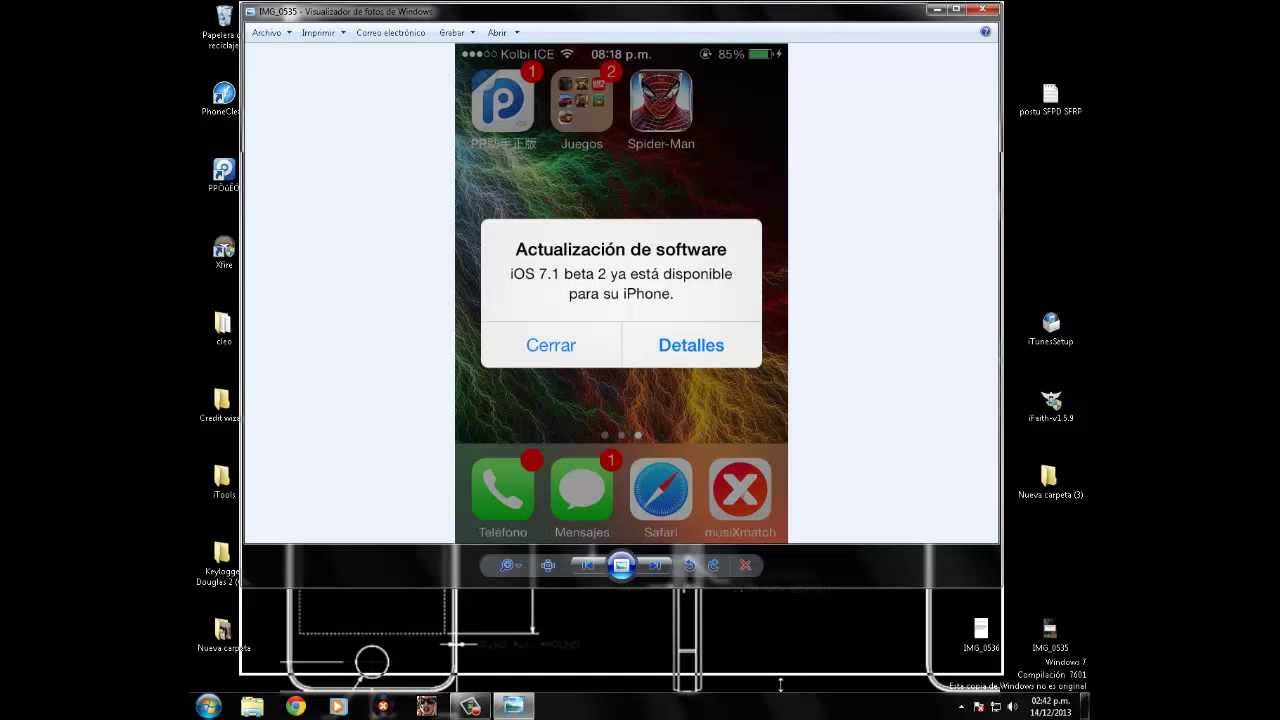The width and height of the screenshot is (1280, 720).
Task: Select PhoneClean desktop shortcut
Action: coord(223,99)
